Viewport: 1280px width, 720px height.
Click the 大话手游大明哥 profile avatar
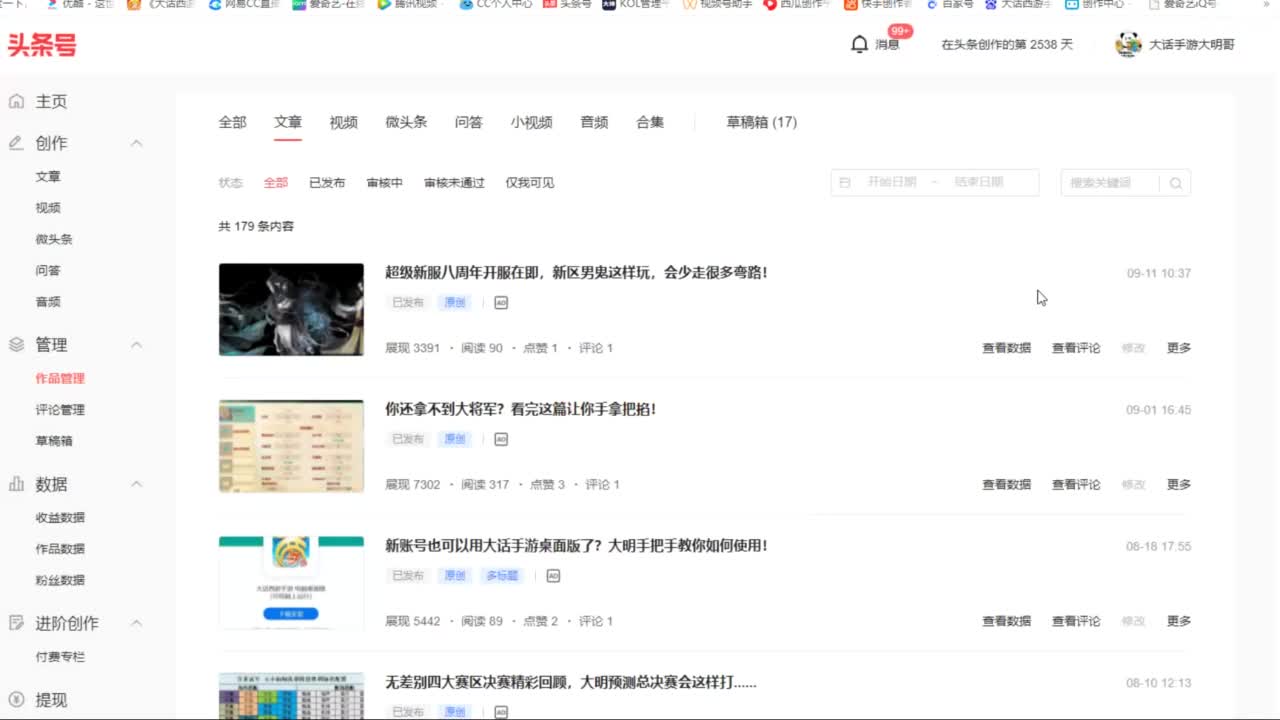pos(1128,44)
